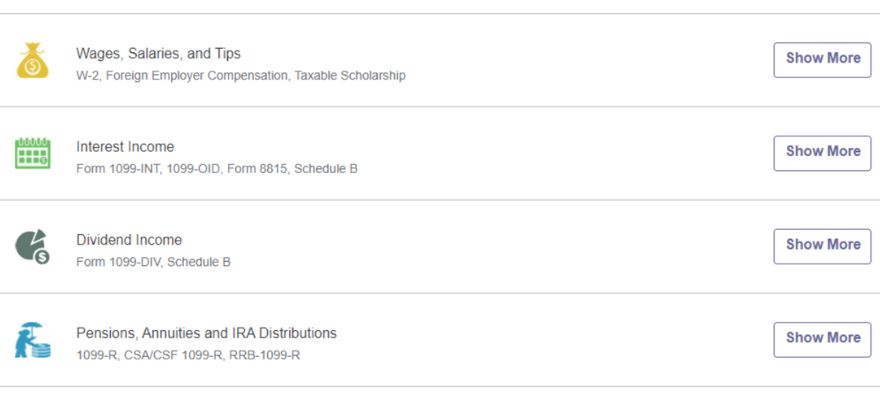The height and width of the screenshot is (400, 880).
Task: Show more for Interest Income
Action: (822, 153)
